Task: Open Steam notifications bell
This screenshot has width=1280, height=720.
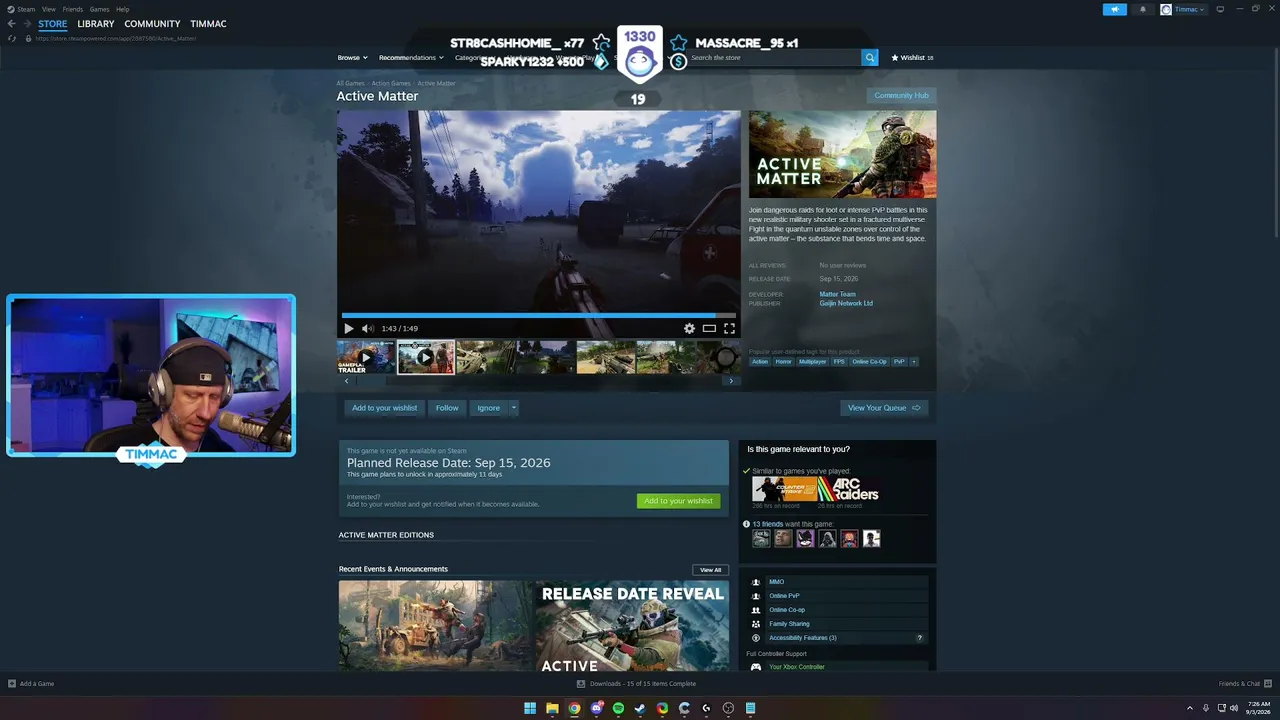Action: coord(1143,10)
